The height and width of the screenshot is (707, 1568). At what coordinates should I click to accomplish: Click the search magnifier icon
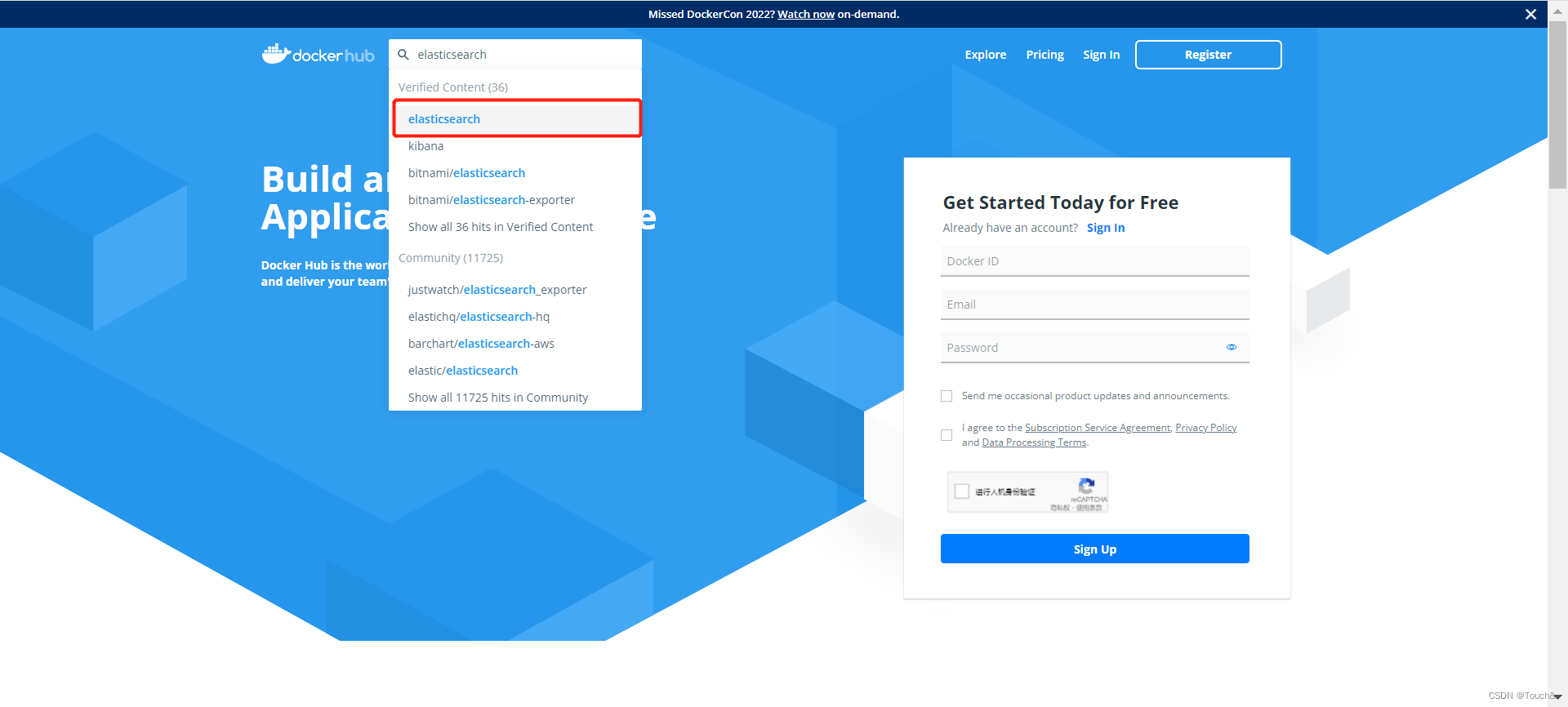[x=403, y=55]
